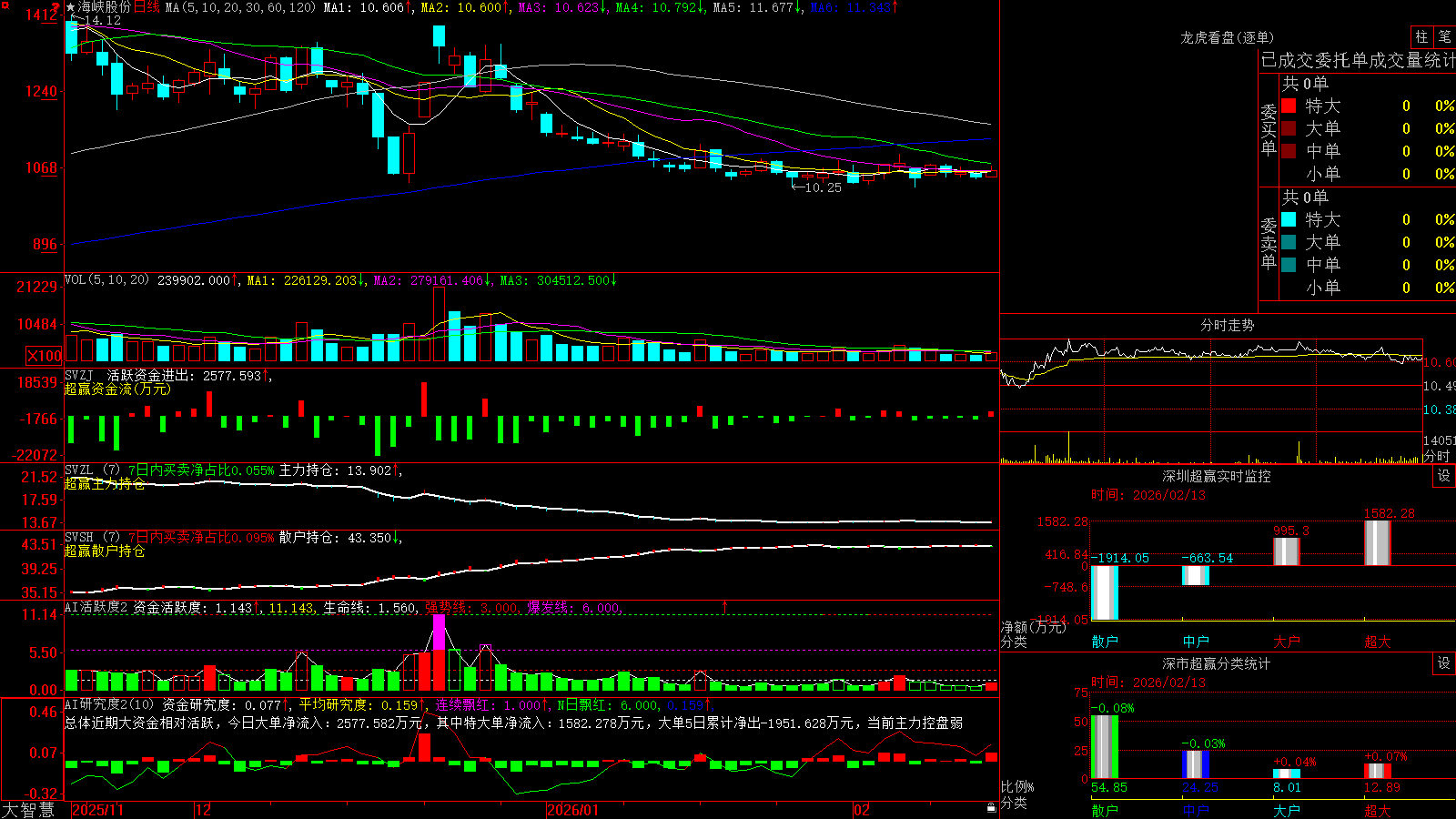Switch 龙虎看盘 to 笔 (tick) mode
Image resolution: width=1456 pixels, height=819 pixels.
1445,37
